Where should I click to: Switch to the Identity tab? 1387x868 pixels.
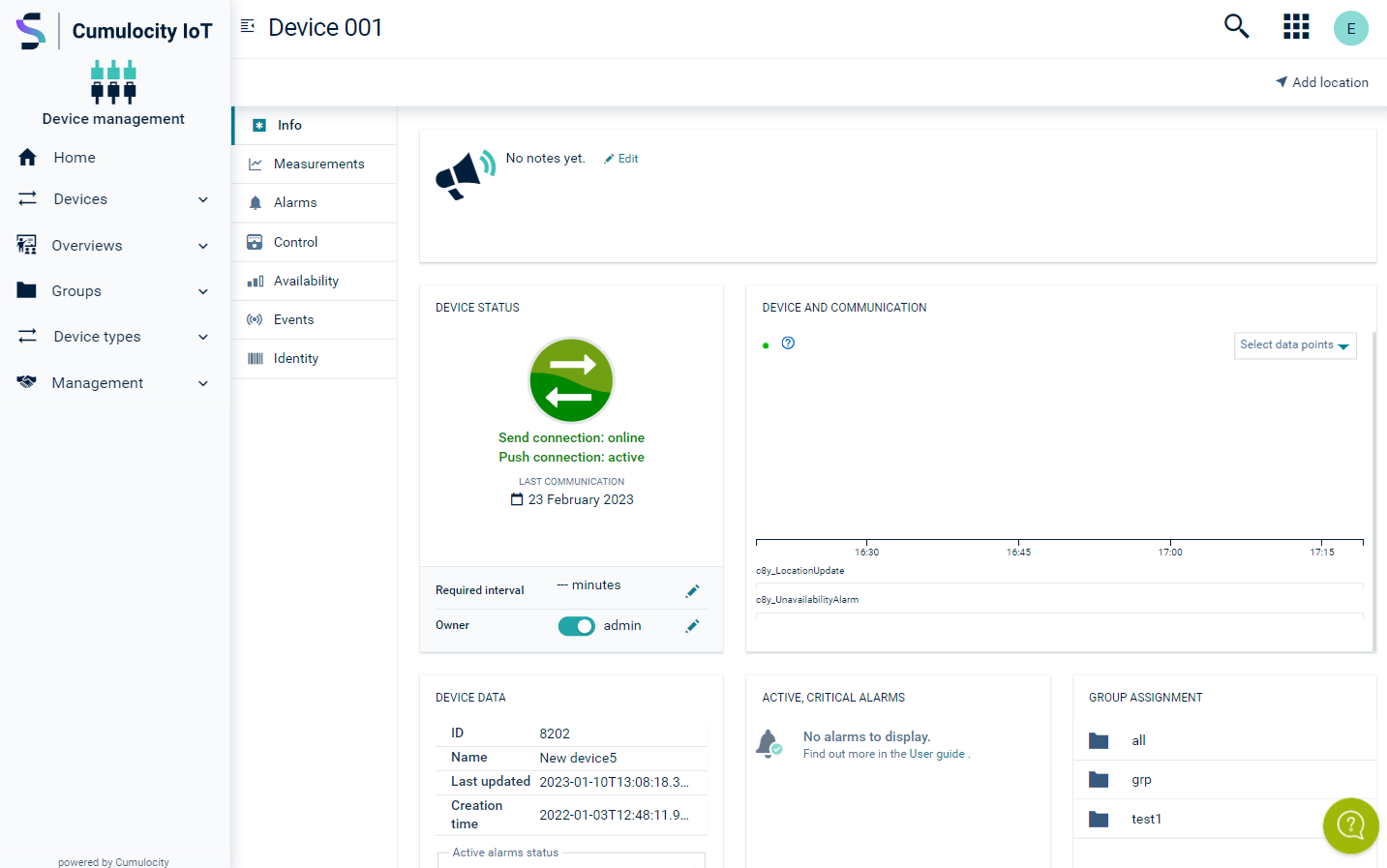click(x=315, y=358)
